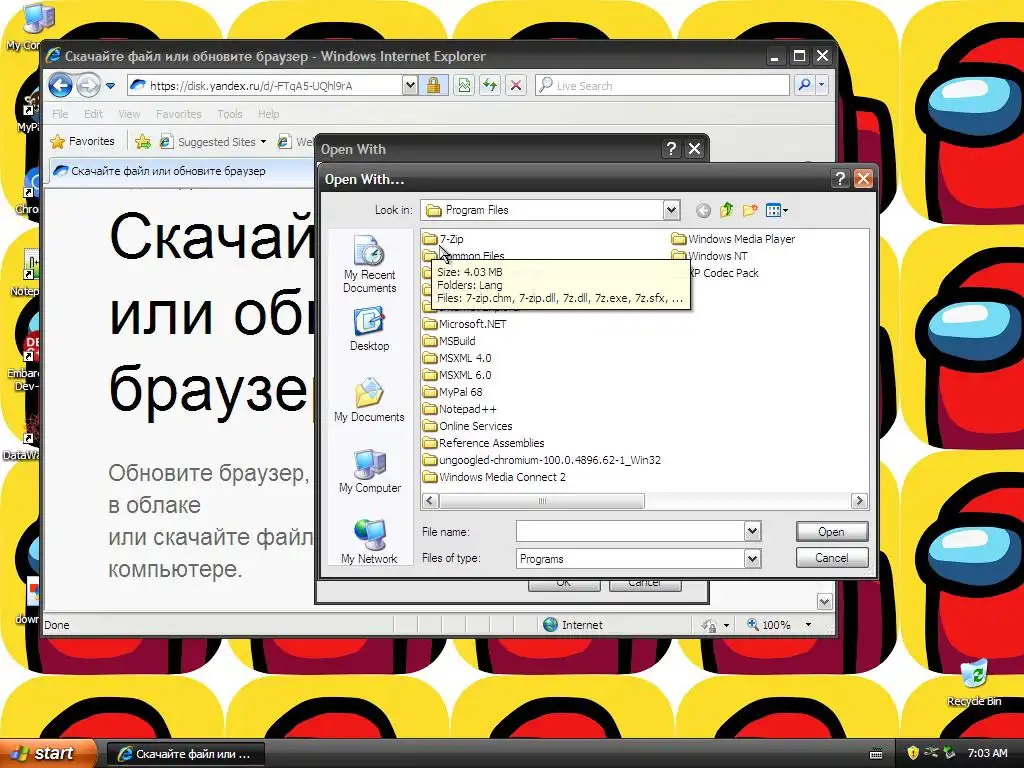1024x768 pixels.
Task: Select the MyPal 68 folder
Action: coord(453,392)
